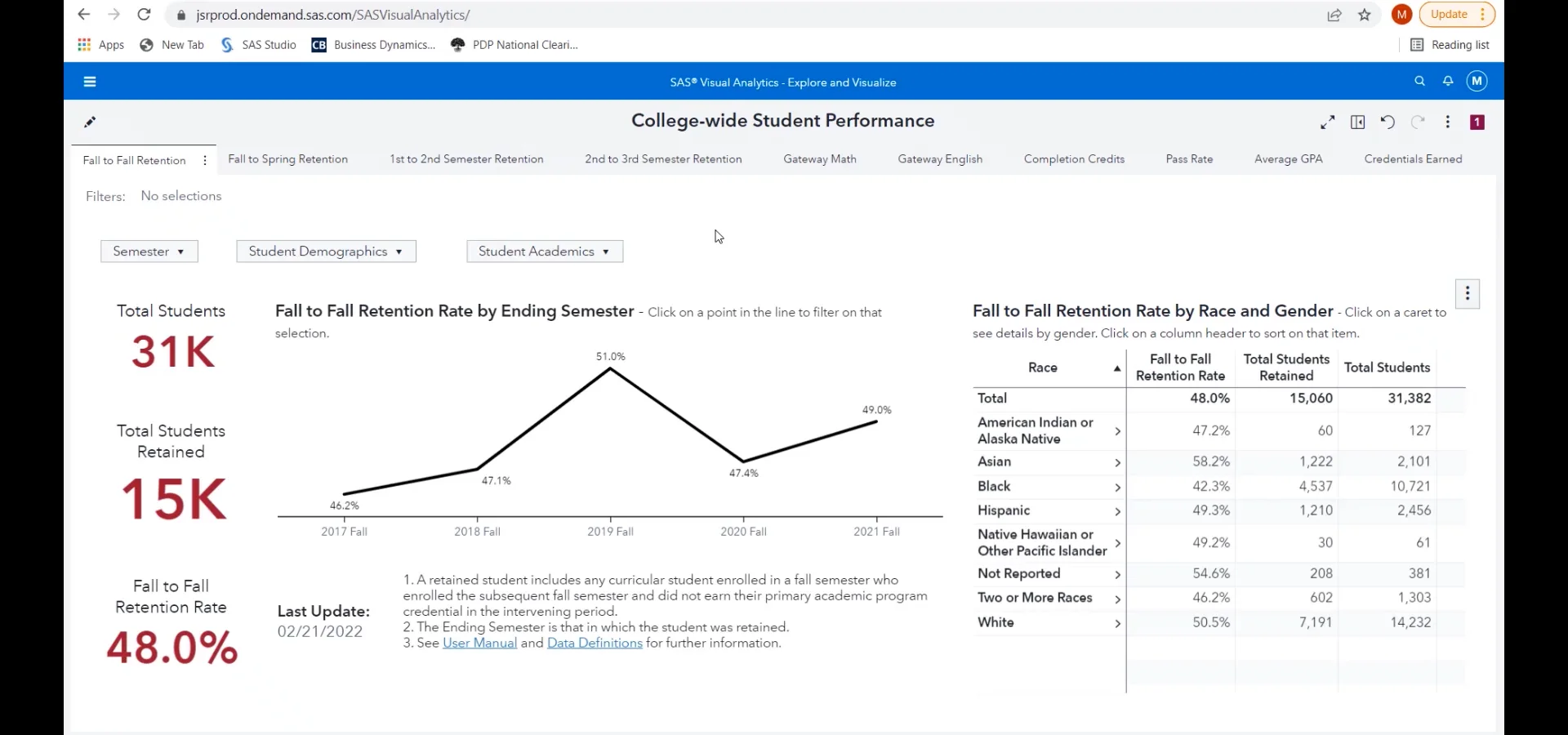Open the SAS hamburger side menu
The image size is (1568, 735).
coord(90,82)
